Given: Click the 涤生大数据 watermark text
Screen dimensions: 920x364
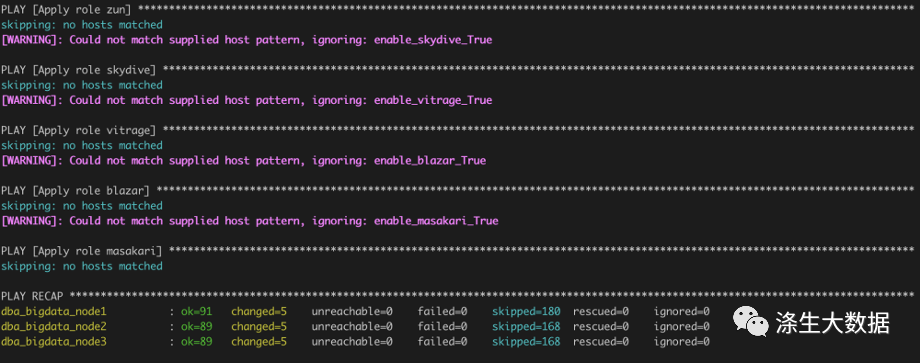Looking at the screenshot, I should click(x=833, y=323).
